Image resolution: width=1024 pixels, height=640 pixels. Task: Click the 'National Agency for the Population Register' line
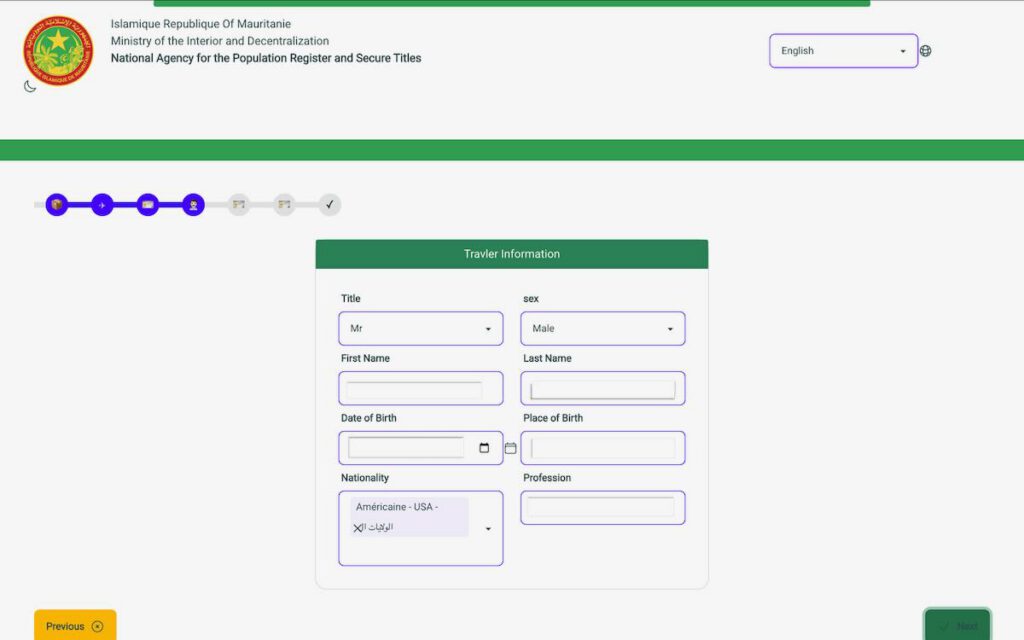pos(266,58)
